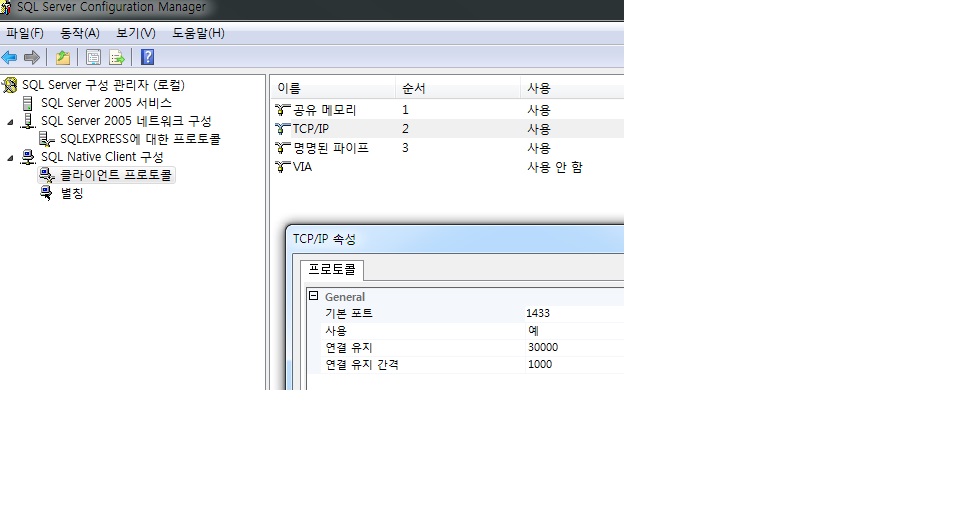
Task: Click the 공유 메모리 protocol icon
Action: 282,110
